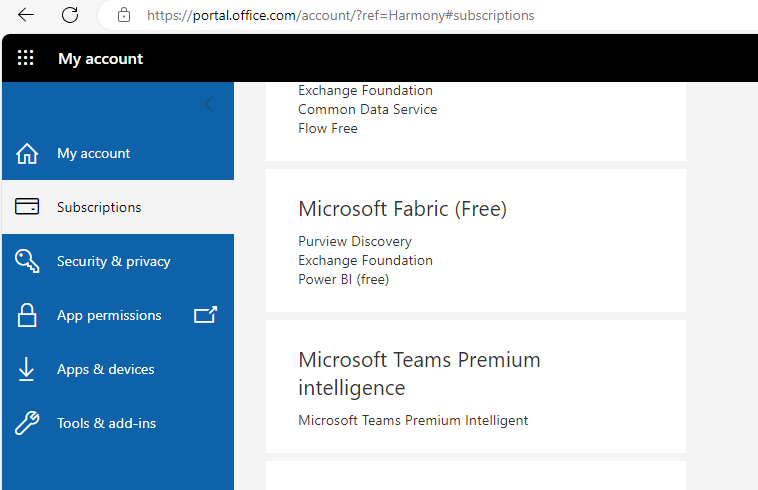Click the key icon for Security & privacy

click(27, 261)
